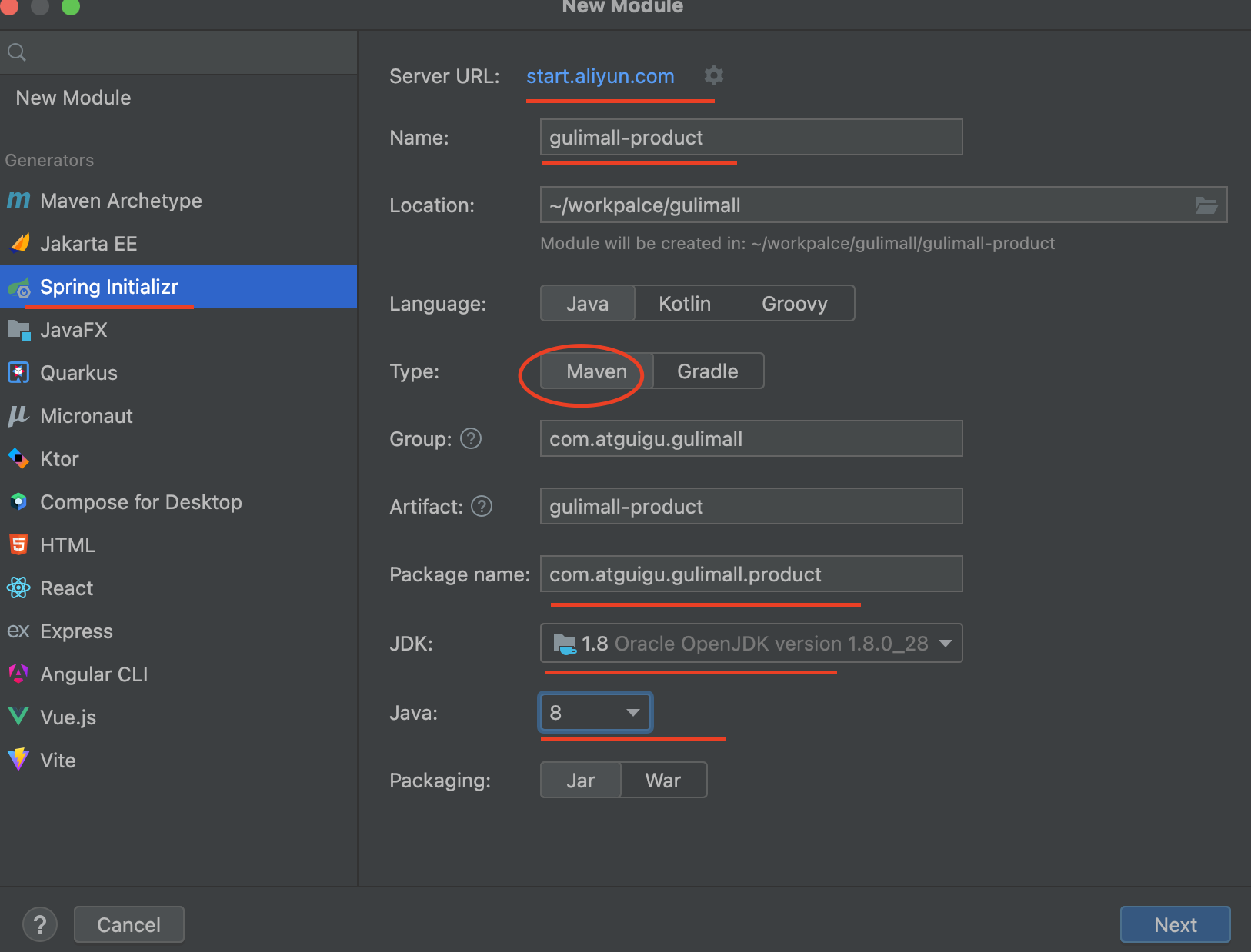This screenshot has width=1251, height=952.
Task: Click the search magnifier icon
Action: (x=17, y=52)
